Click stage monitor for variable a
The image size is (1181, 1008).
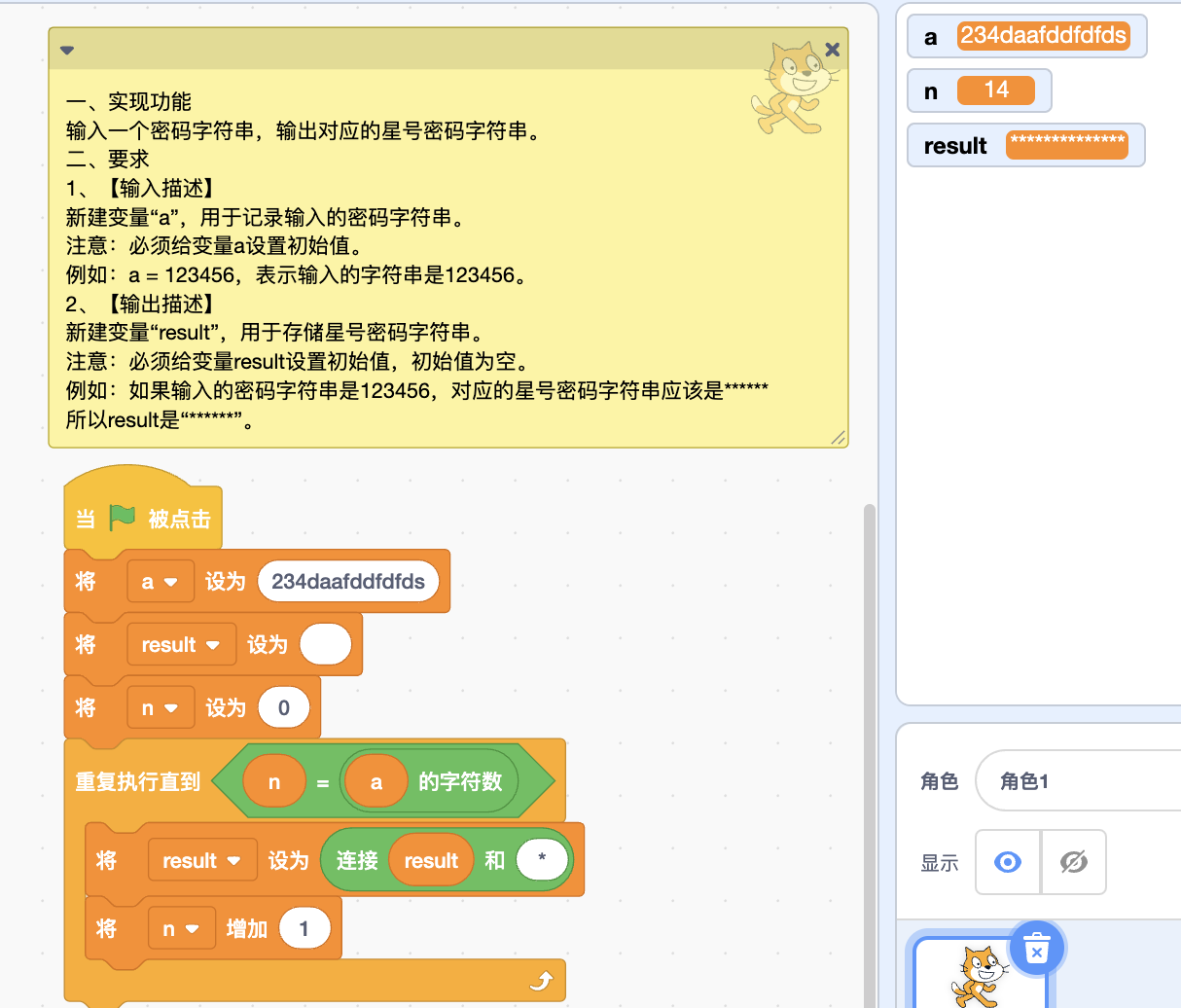pyautogui.click(x=1026, y=36)
